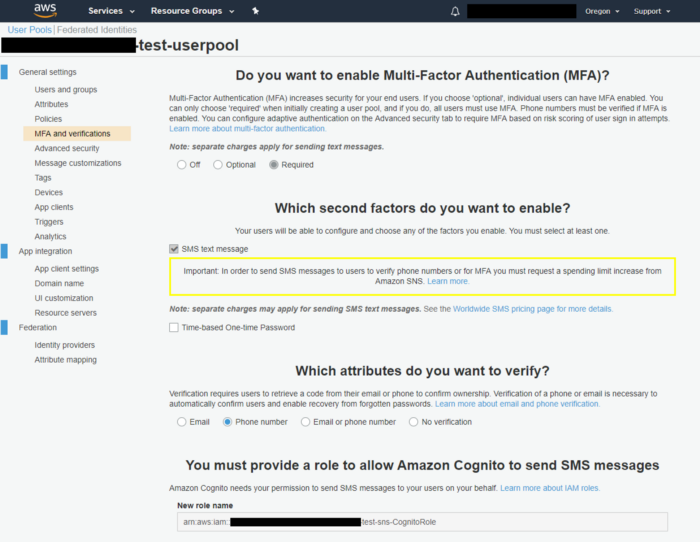This screenshot has height=542, width=700.
Task: Expand the Resource Groups dropdown
Action: point(192,11)
